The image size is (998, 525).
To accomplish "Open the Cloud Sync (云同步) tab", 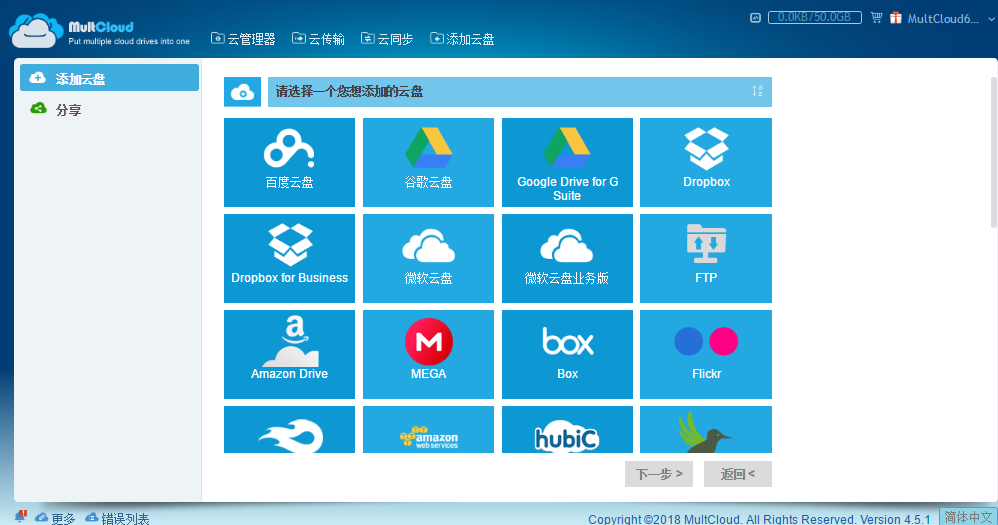I will (x=387, y=39).
